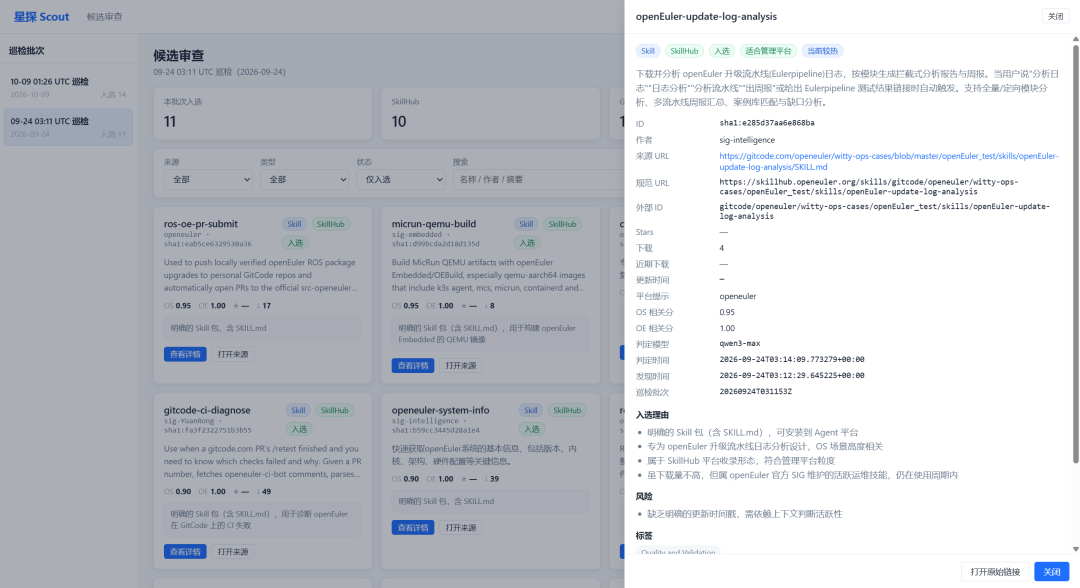The height and width of the screenshot is (588, 1080).
Task: Click the 20260924T031153Z 巡检批次 value
Action: click(x=756, y=392)
